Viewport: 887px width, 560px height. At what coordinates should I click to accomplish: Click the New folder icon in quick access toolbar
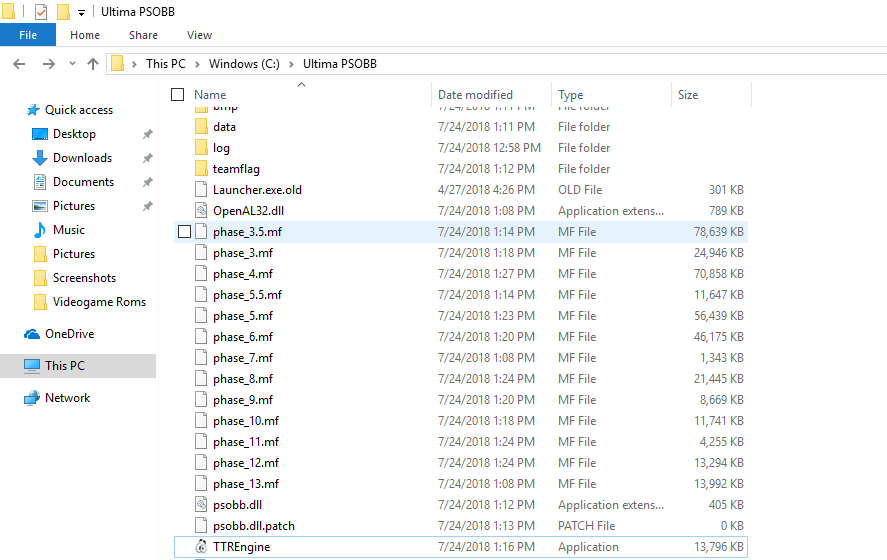(63, 11)
